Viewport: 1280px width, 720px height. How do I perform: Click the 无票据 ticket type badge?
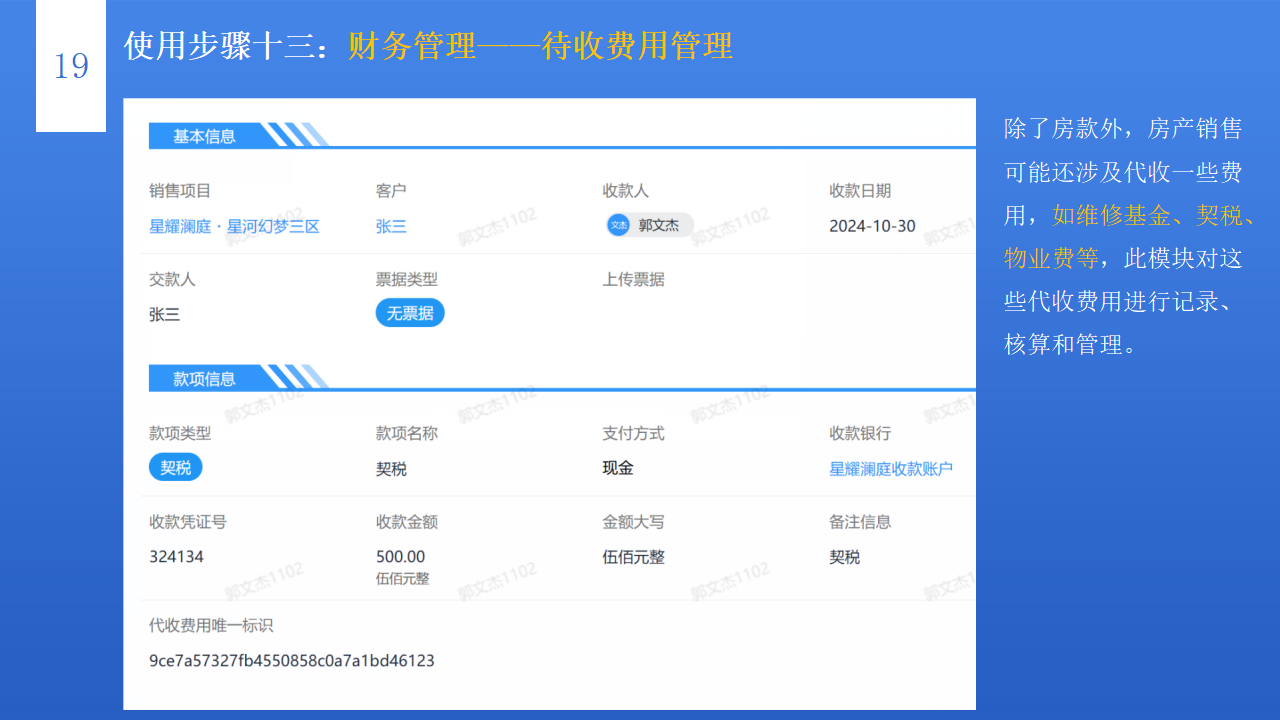coord(409,312)
